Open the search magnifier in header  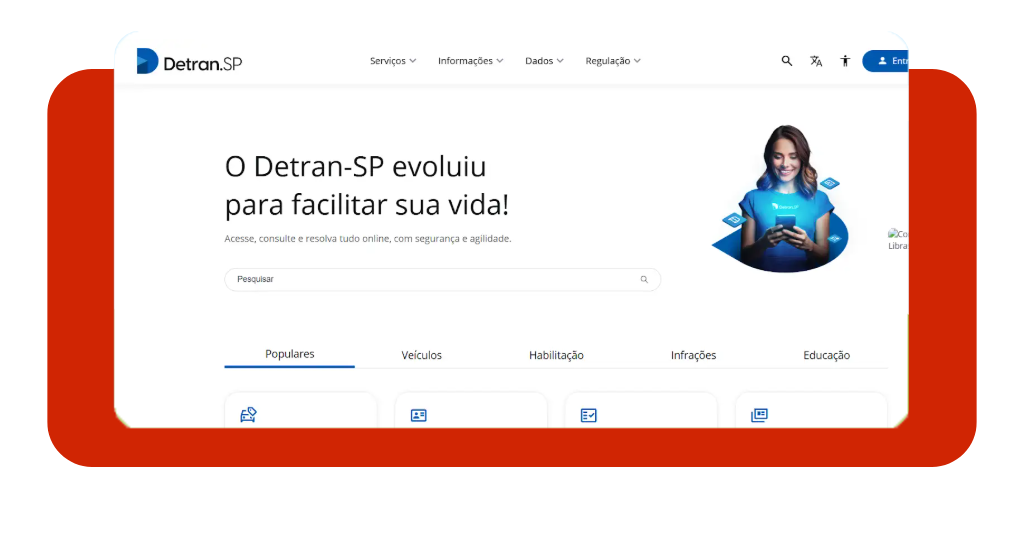point(787,61)
